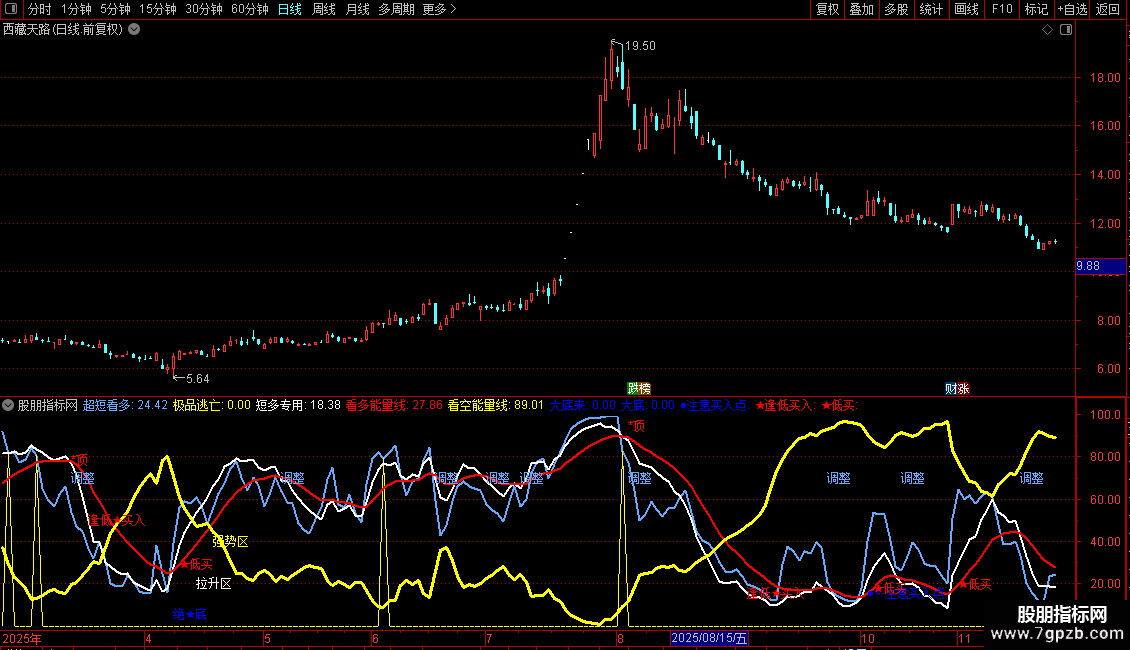Viewport: 1130px width, 650px height.
Task: Open the F10 company info
Action: coord(1002,9)
